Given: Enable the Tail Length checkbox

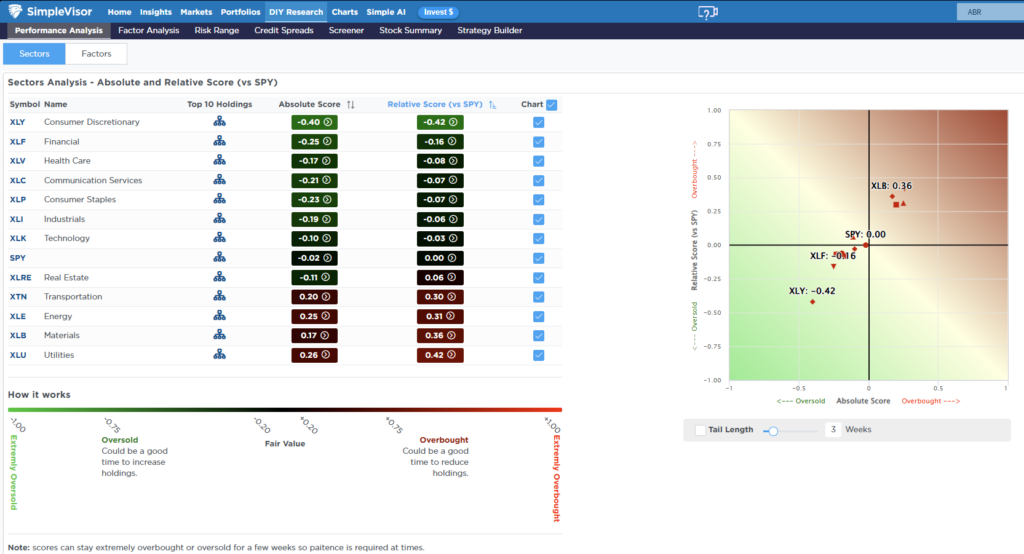Looking at the screenshot, I should click(x=700, y=430).
